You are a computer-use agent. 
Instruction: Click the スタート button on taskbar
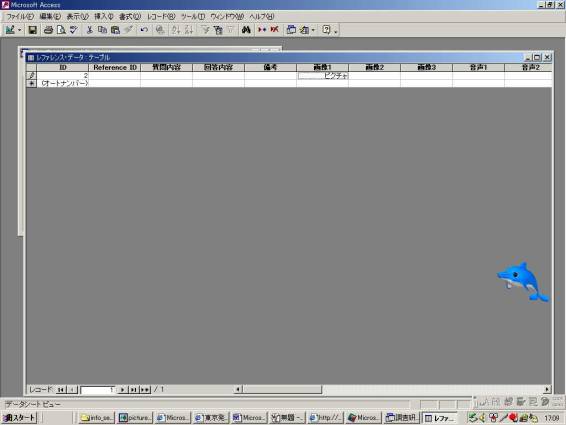pyautogui.click(x=19, y=418)
